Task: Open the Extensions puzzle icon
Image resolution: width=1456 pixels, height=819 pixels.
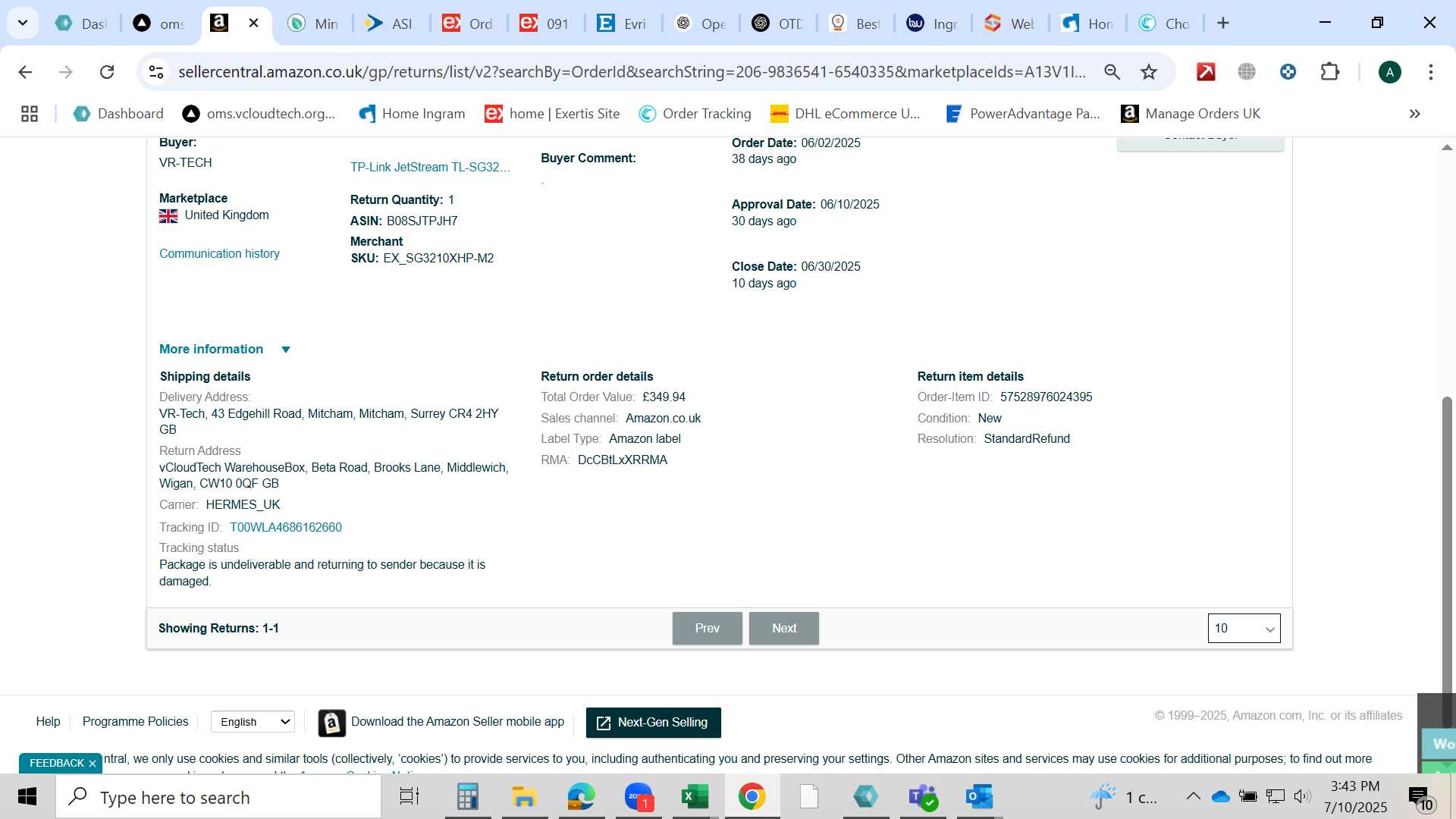Action: tap(1330, 72)
